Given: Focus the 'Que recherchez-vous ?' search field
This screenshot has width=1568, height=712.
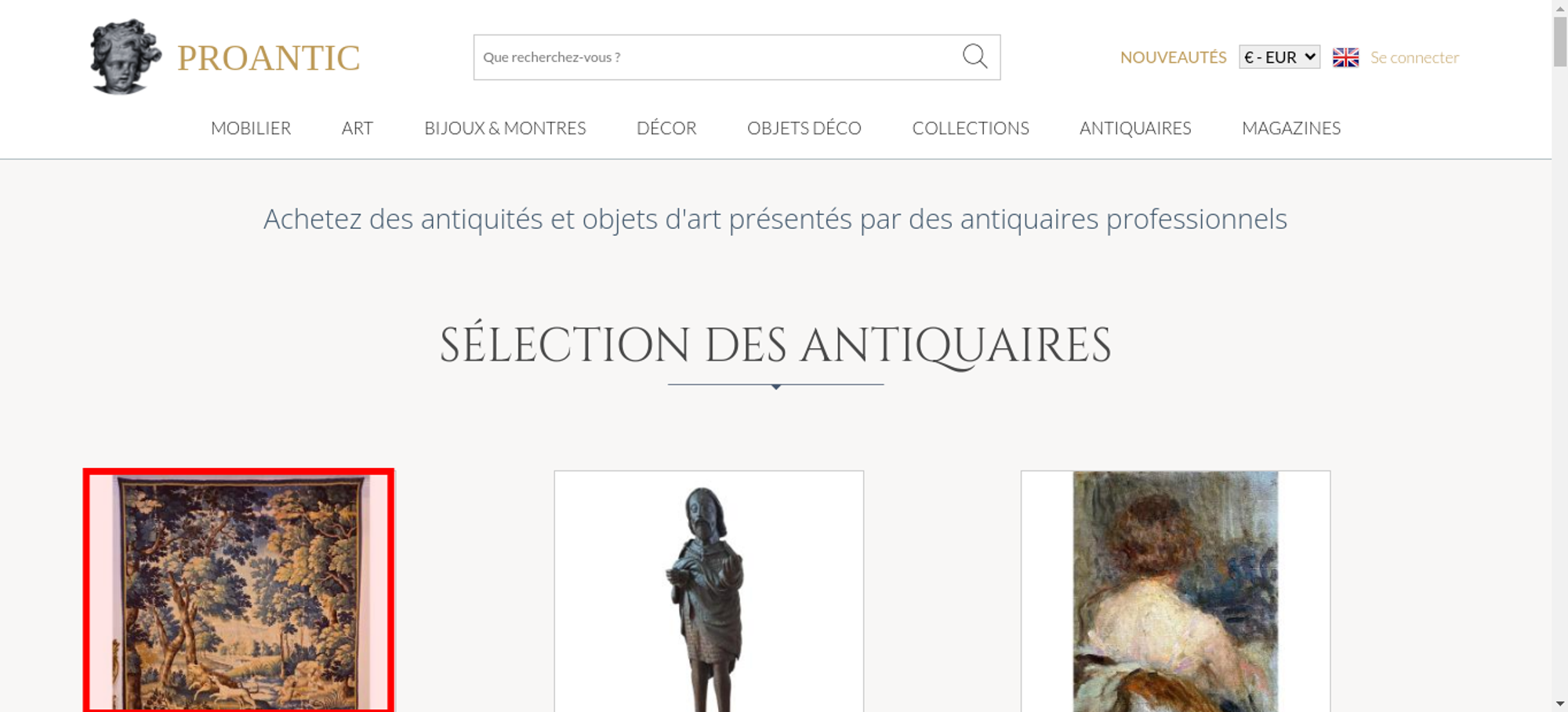Looking at the screenshot, I should 717,57.
